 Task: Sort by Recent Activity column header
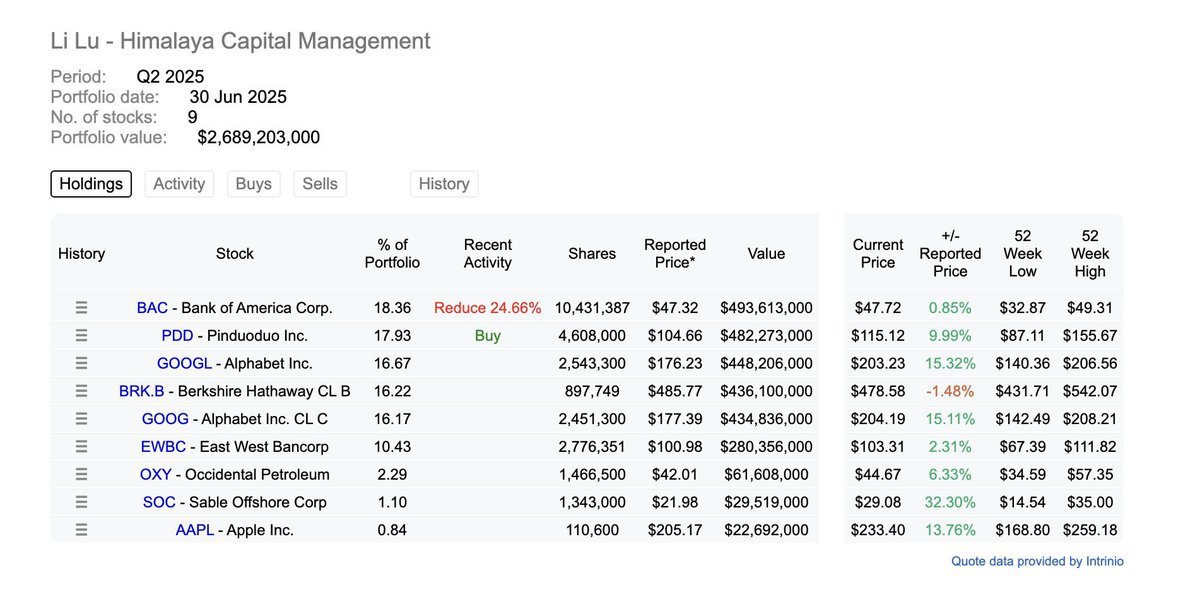(488, 254)
